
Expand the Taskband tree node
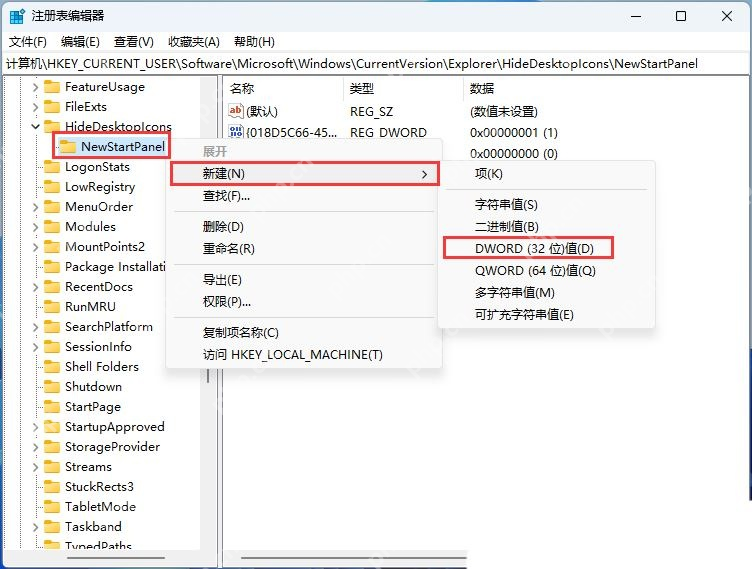click(35, 527)
